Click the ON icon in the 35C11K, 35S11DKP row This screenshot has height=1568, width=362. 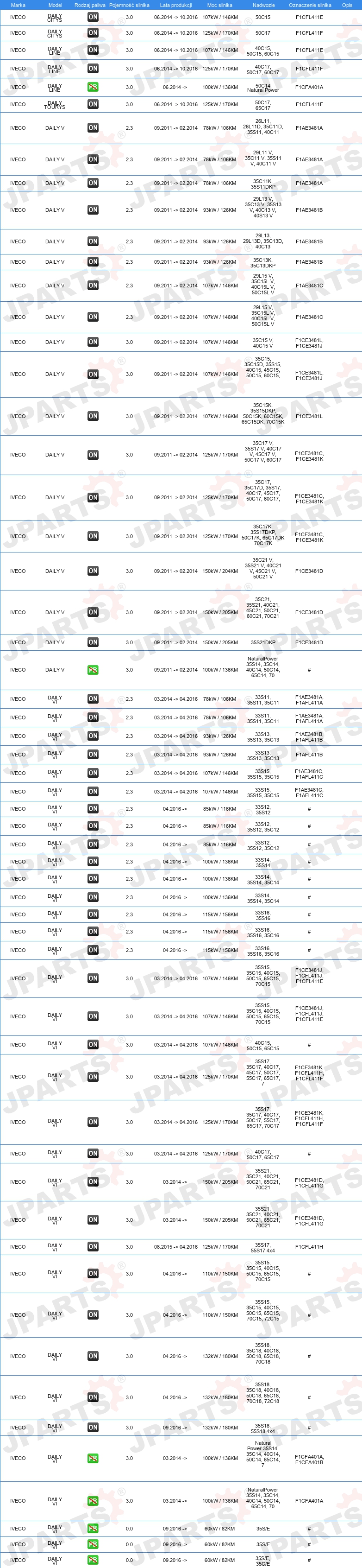click(x=93, y=183)
